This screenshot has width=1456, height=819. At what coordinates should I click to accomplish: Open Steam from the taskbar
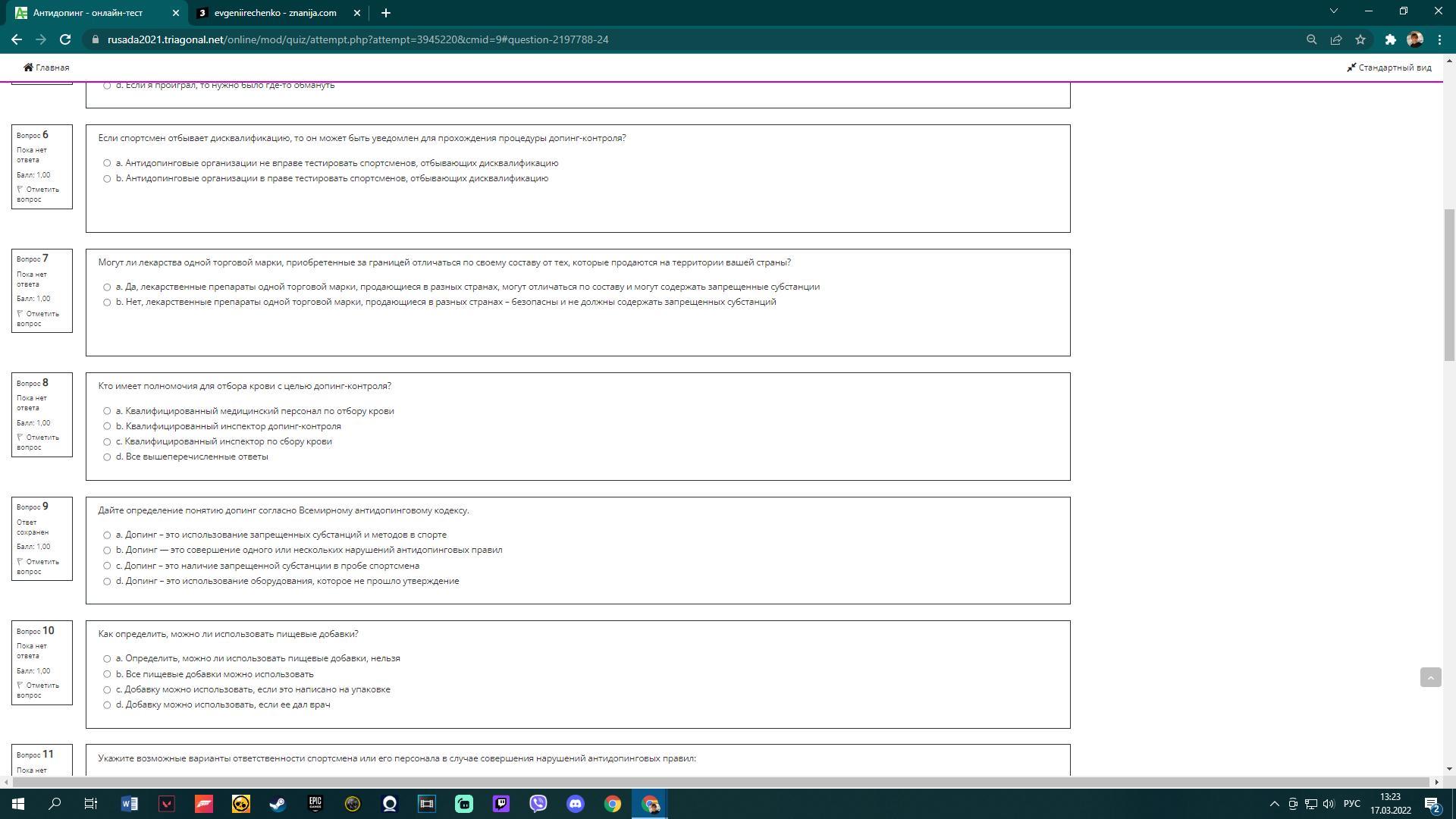coord(278,804)
